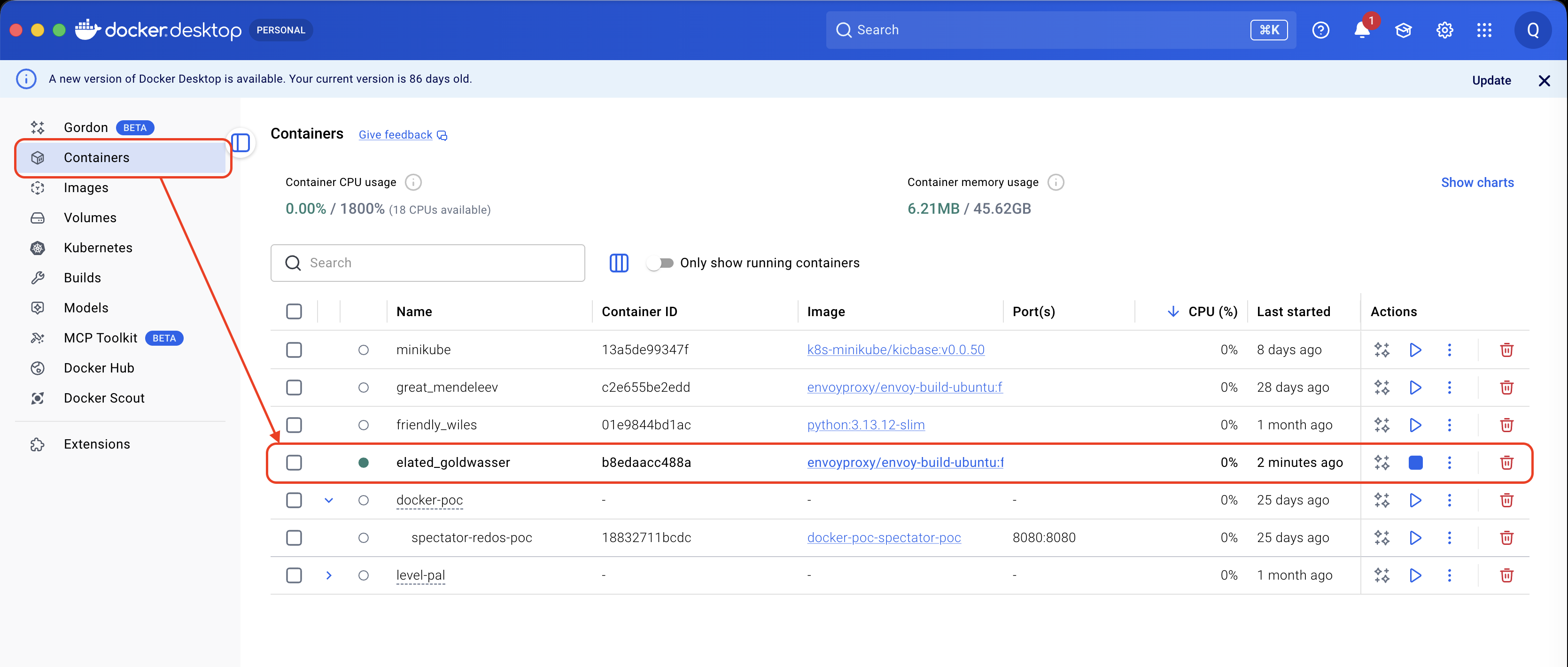The width and height of the screenshot is (1568, 667).
Task: Collapse the docker-poc group
Action: [329, 500]
